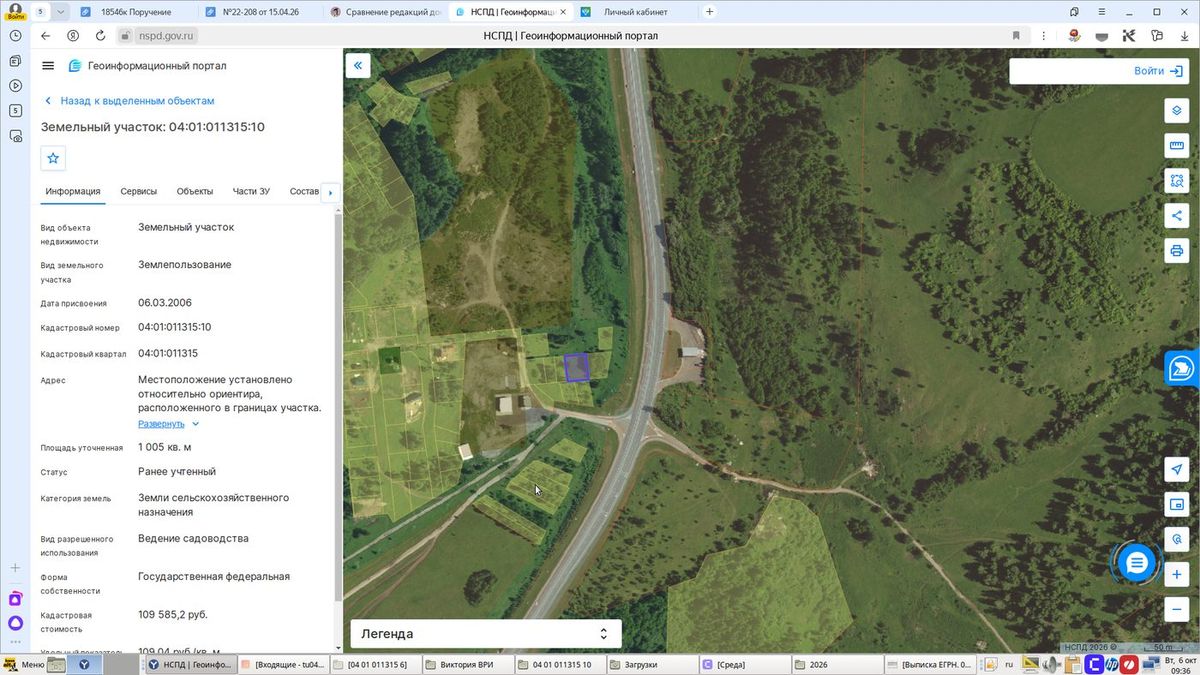1200x675 pixels.
Task: Add the land plot to favorites
Action: pos(53,158)
